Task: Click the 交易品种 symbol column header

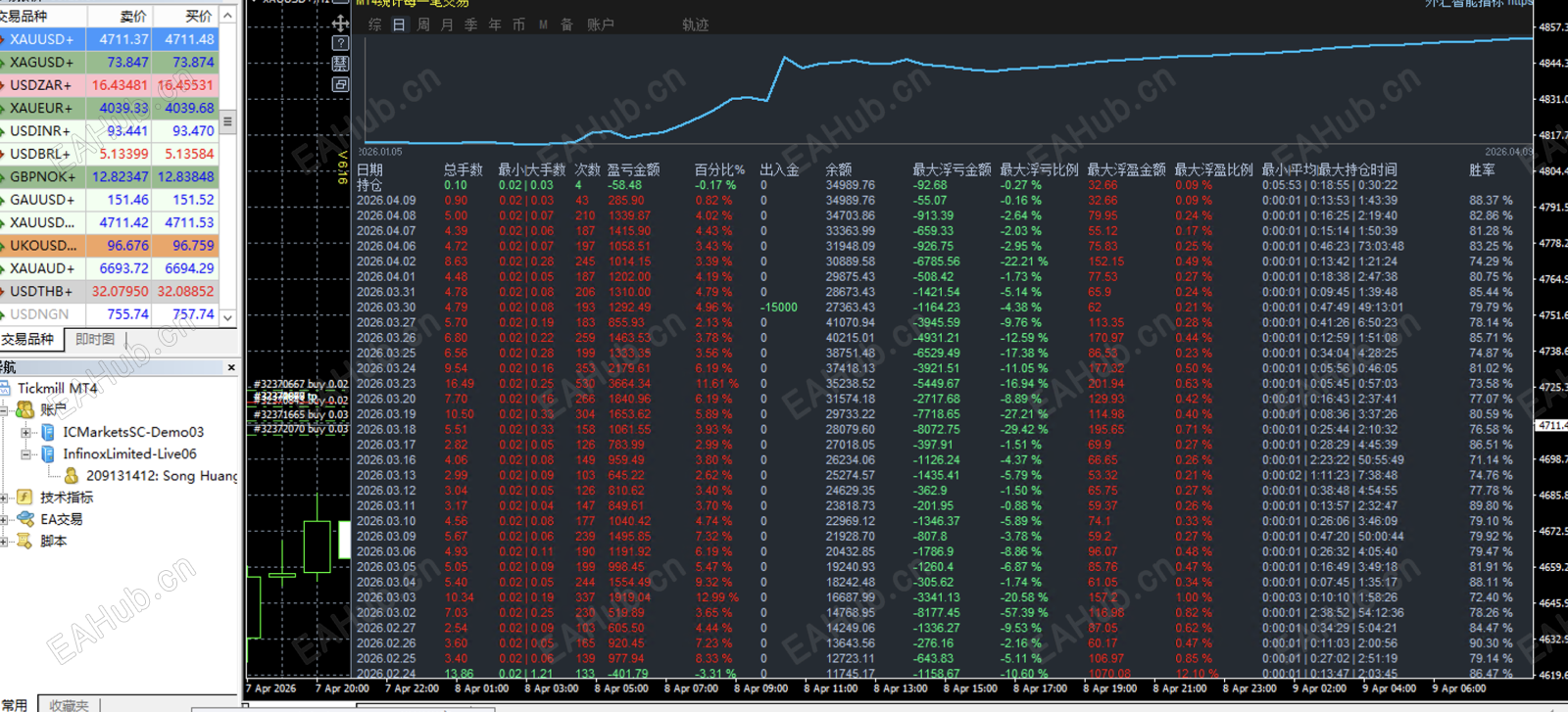Action: (43, 16)
